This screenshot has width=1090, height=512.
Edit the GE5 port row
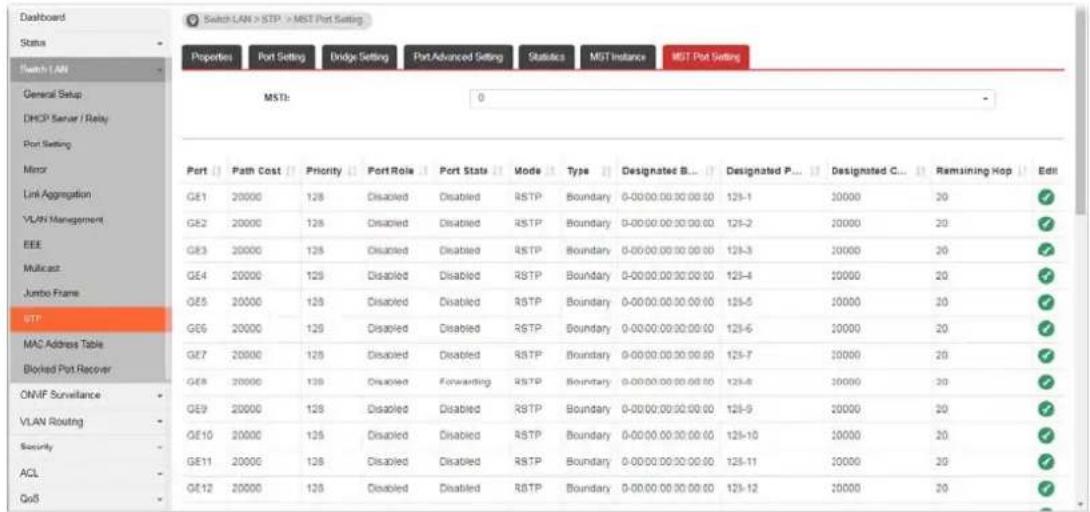point(1046,303)
